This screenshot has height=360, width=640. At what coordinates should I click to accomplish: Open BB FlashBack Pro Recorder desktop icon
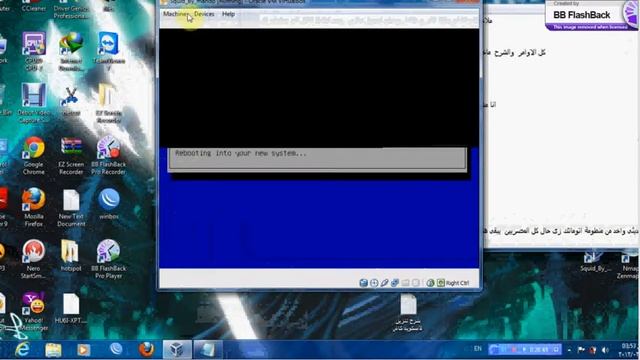[109, 156]
